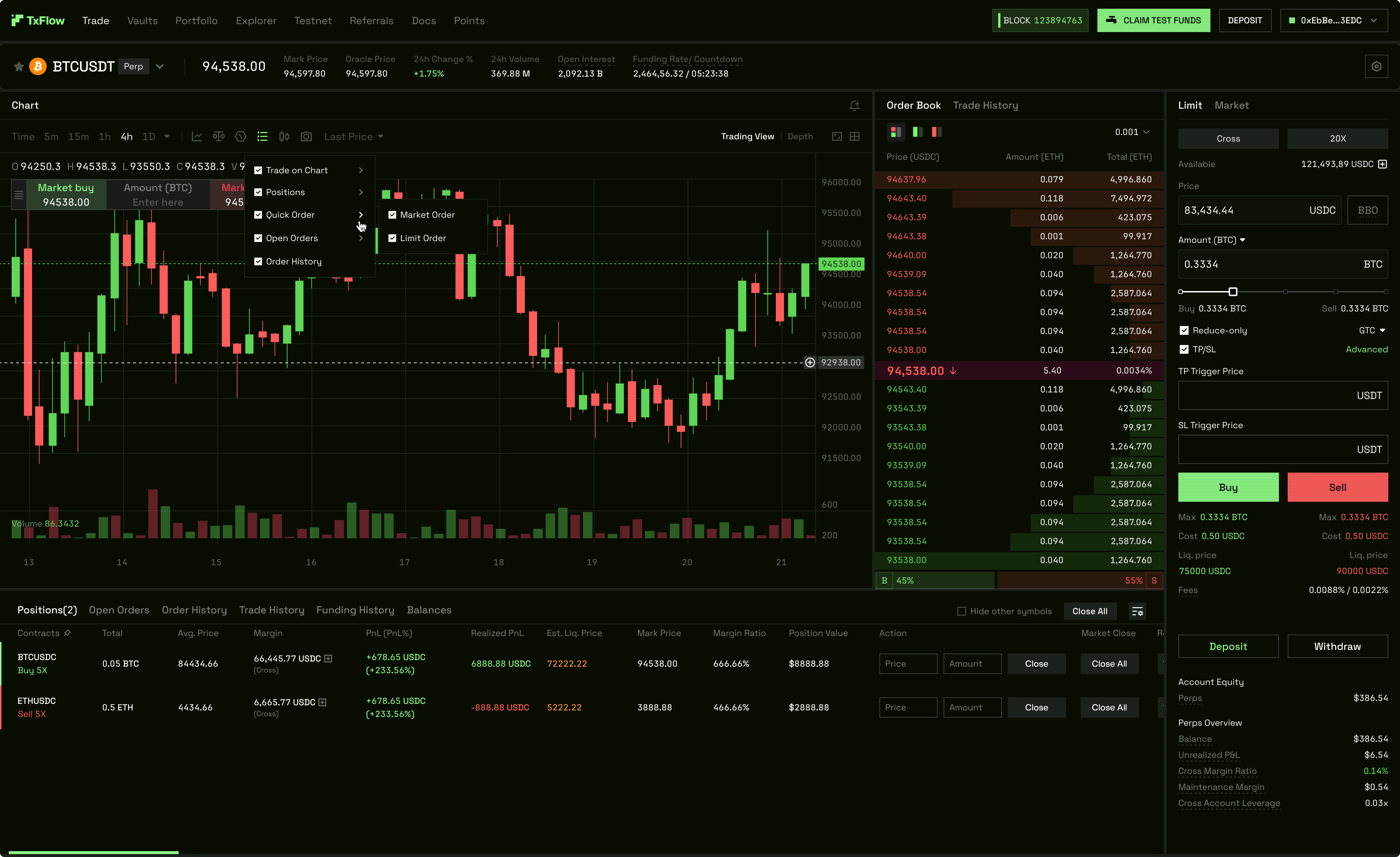Open chart indicators with the line chart icon
The image size is (1400, 857).
[x=197, y=136]
